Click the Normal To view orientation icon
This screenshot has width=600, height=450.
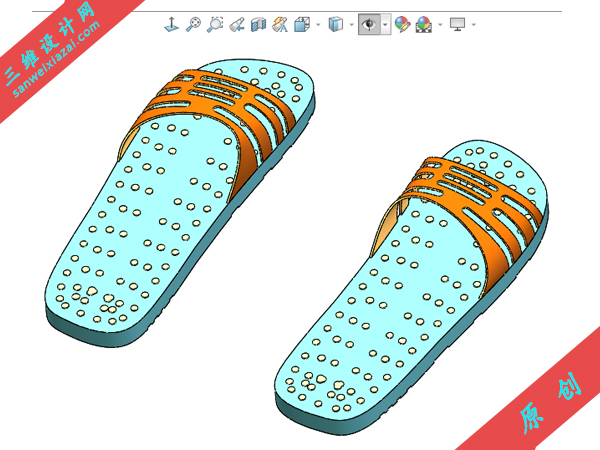171,24
